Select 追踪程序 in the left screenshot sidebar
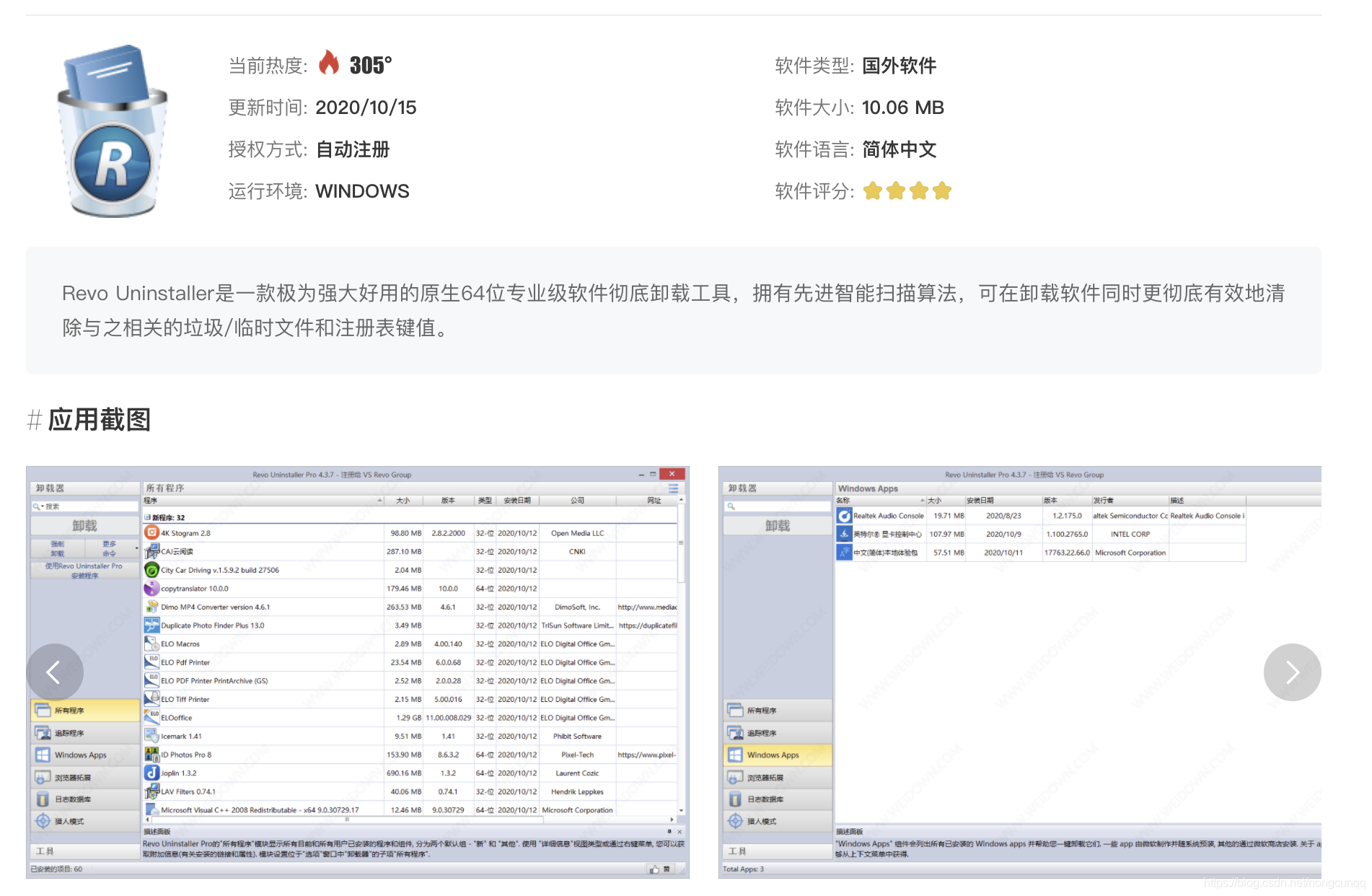Viewport: 1372px width, 896px height. (84, 733)
